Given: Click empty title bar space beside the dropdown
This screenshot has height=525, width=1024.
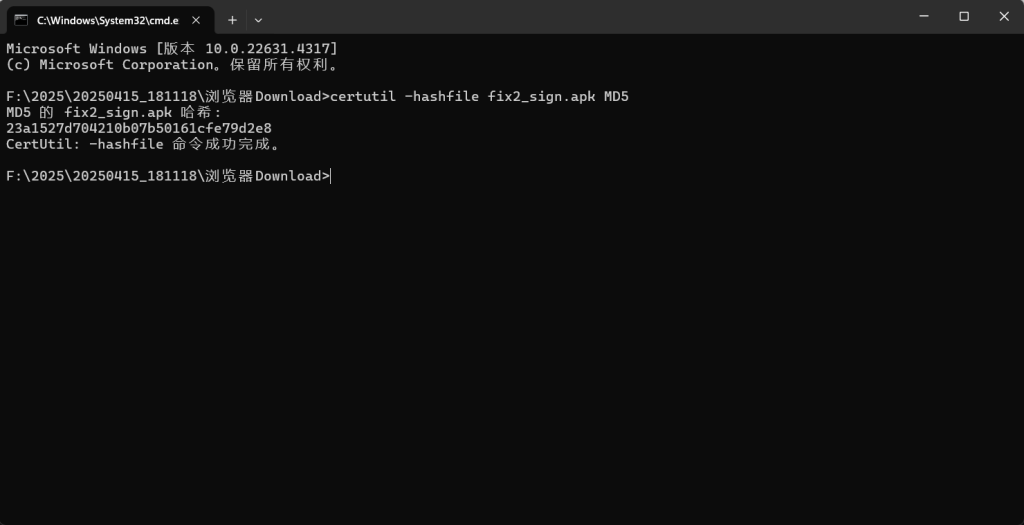Looking at the screenshot, I should pyautogui.click(x=580, y=19).
